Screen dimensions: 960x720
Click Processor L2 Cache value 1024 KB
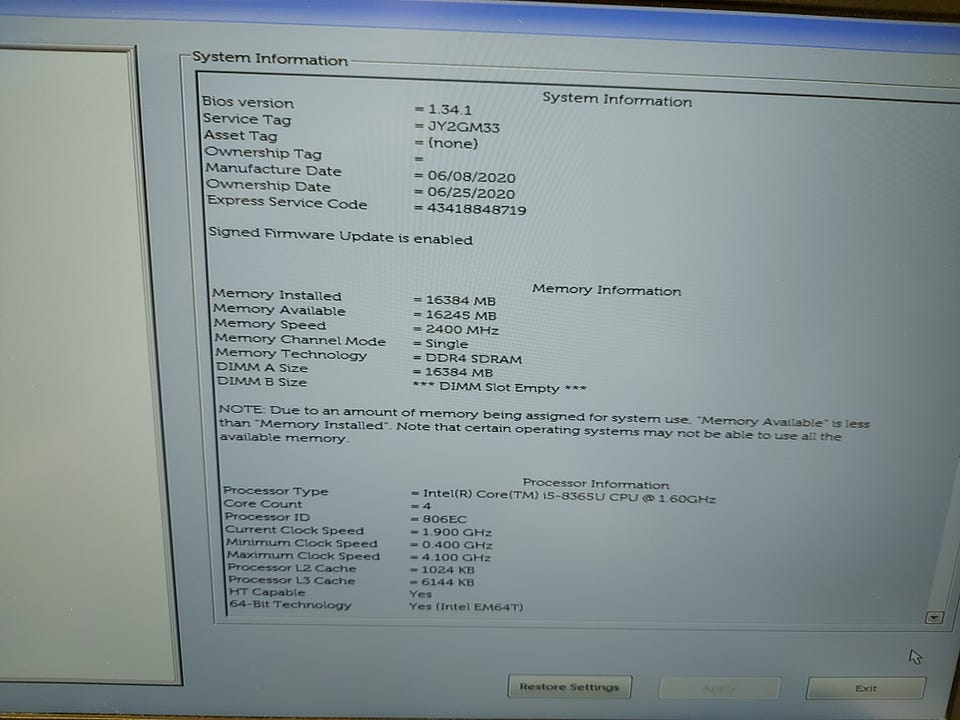[x=448, y=570]
